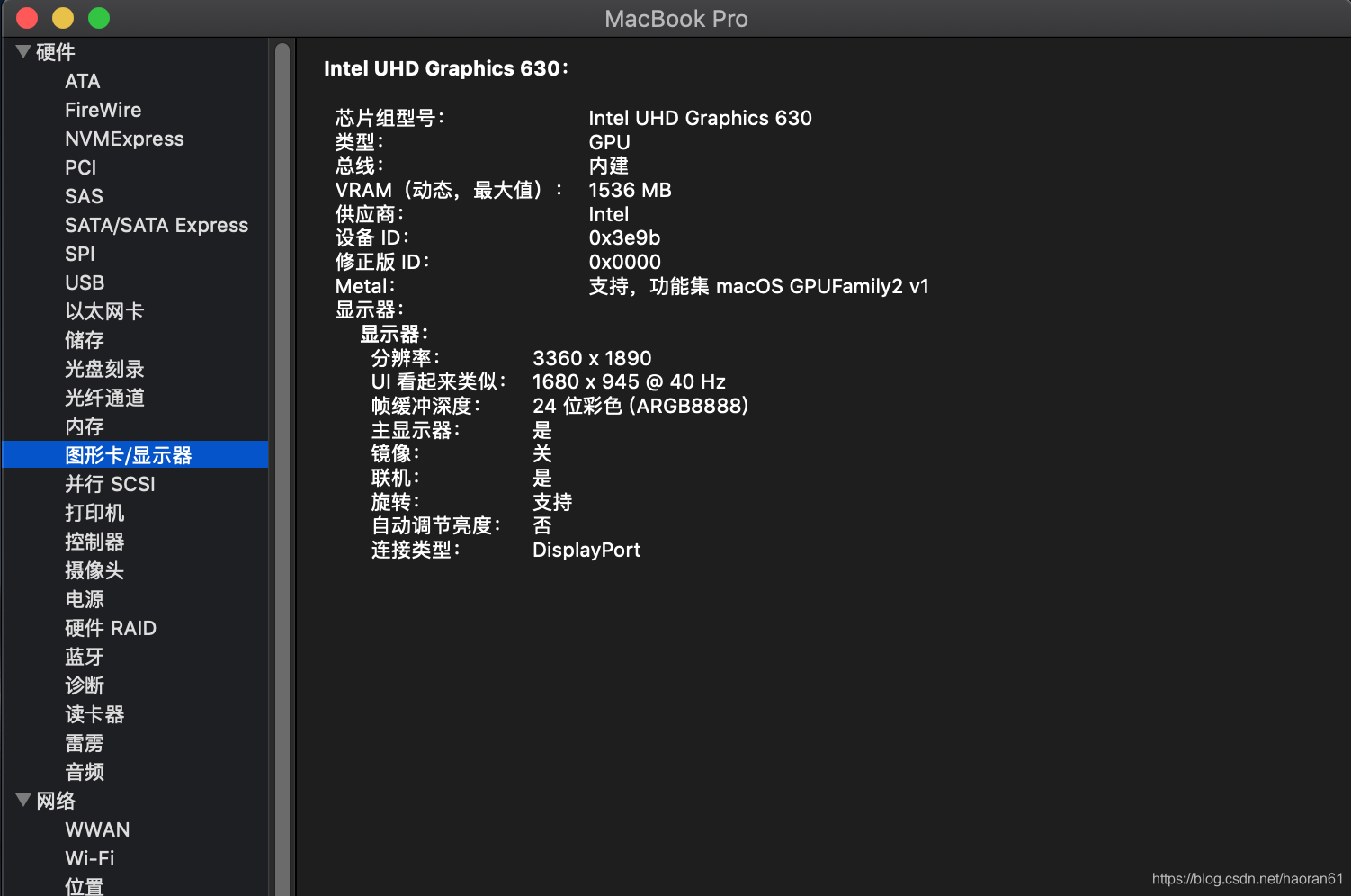Select 内存 in the sidebar
This screenshot has height=896, width=1351.
[x=85, y=426]
